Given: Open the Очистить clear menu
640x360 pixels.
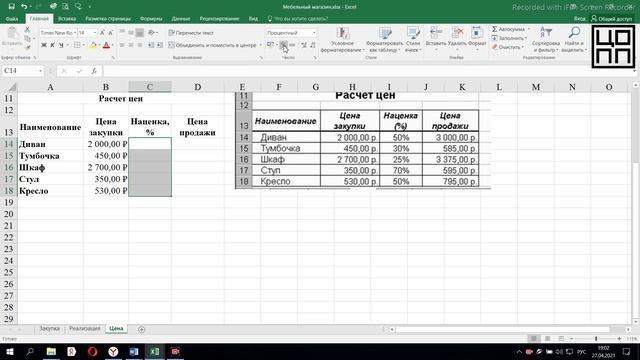Looking at the screenshot, I should 507,47.
